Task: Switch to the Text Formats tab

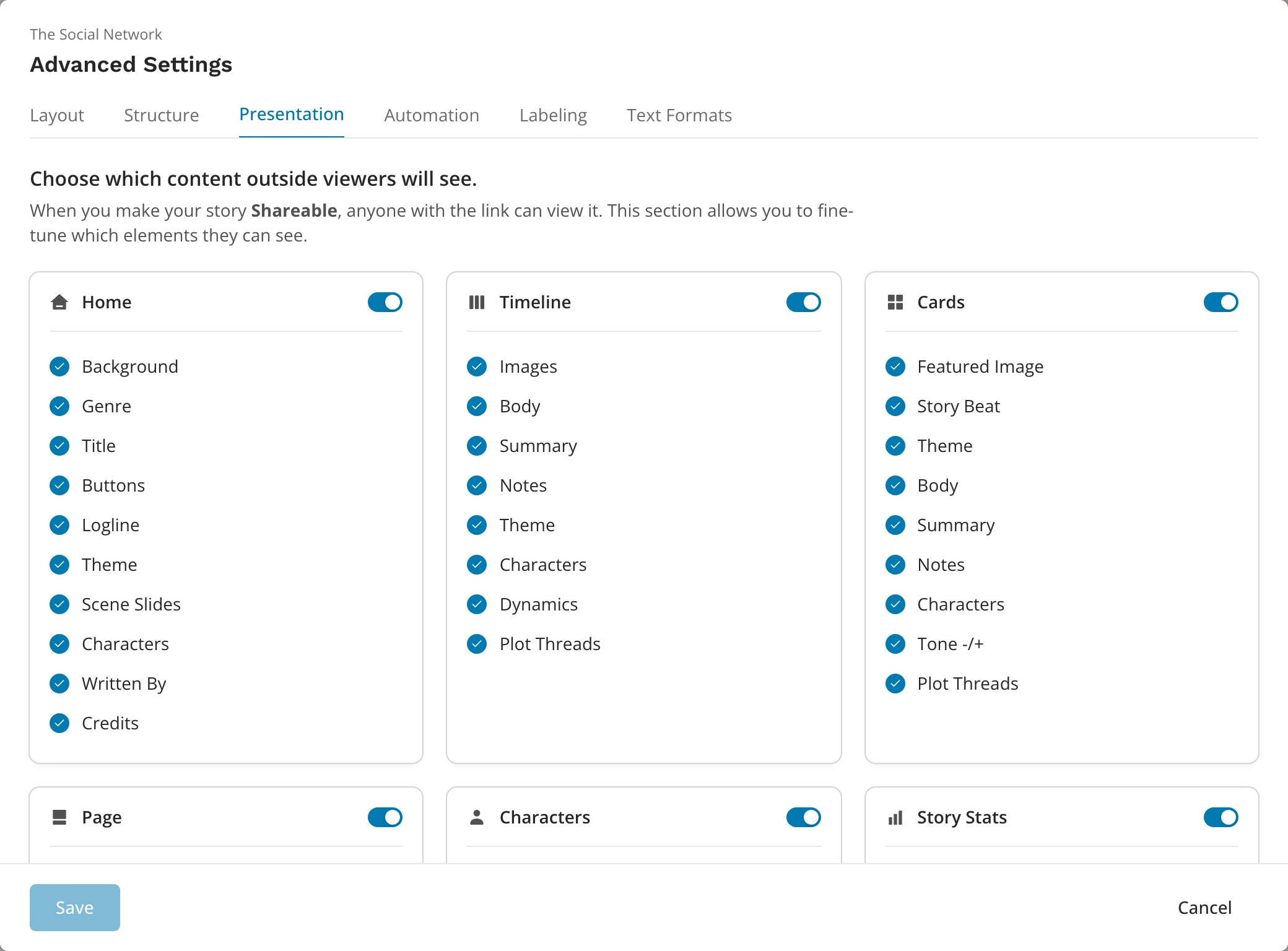Action: point(679,116)
